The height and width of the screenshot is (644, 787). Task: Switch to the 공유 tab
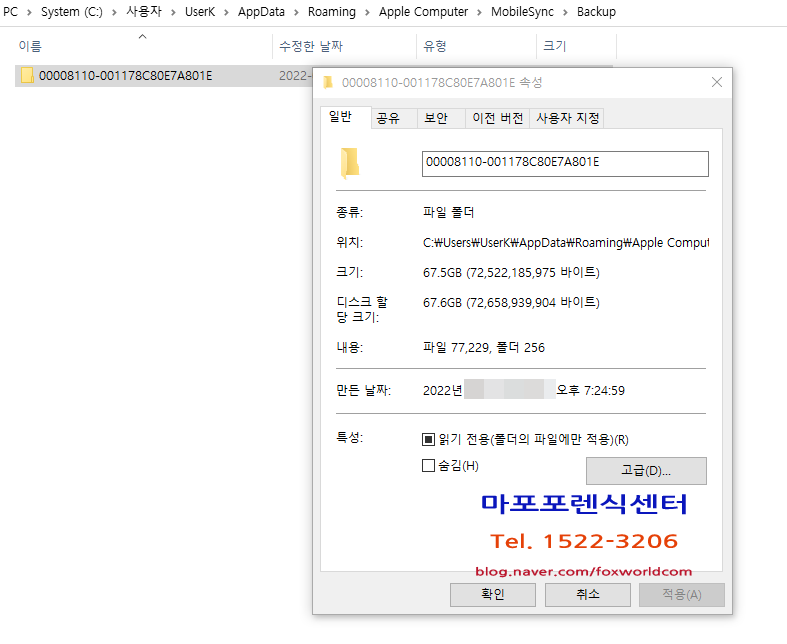[x=394, y=118]
